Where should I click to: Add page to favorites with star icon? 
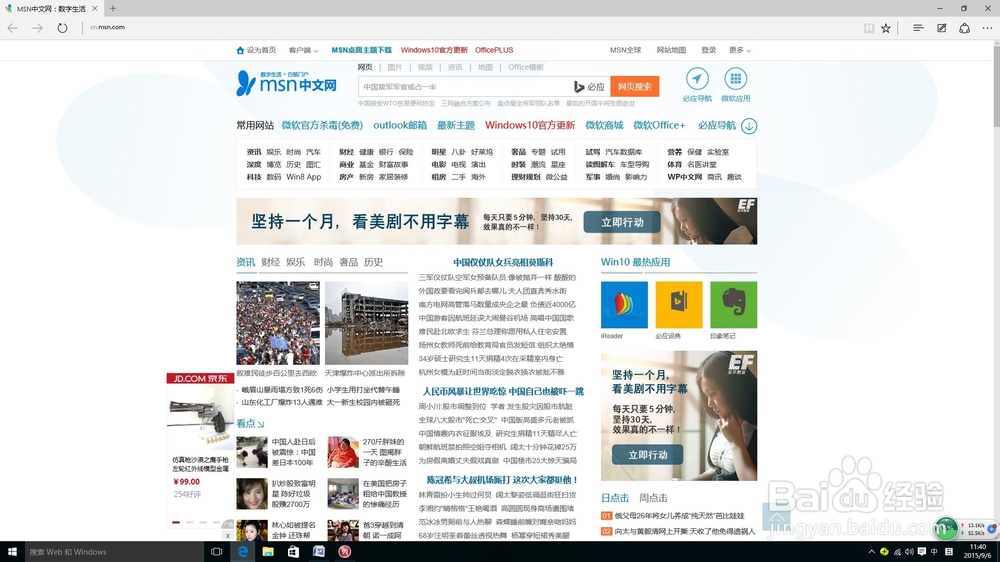click(886, 28)
